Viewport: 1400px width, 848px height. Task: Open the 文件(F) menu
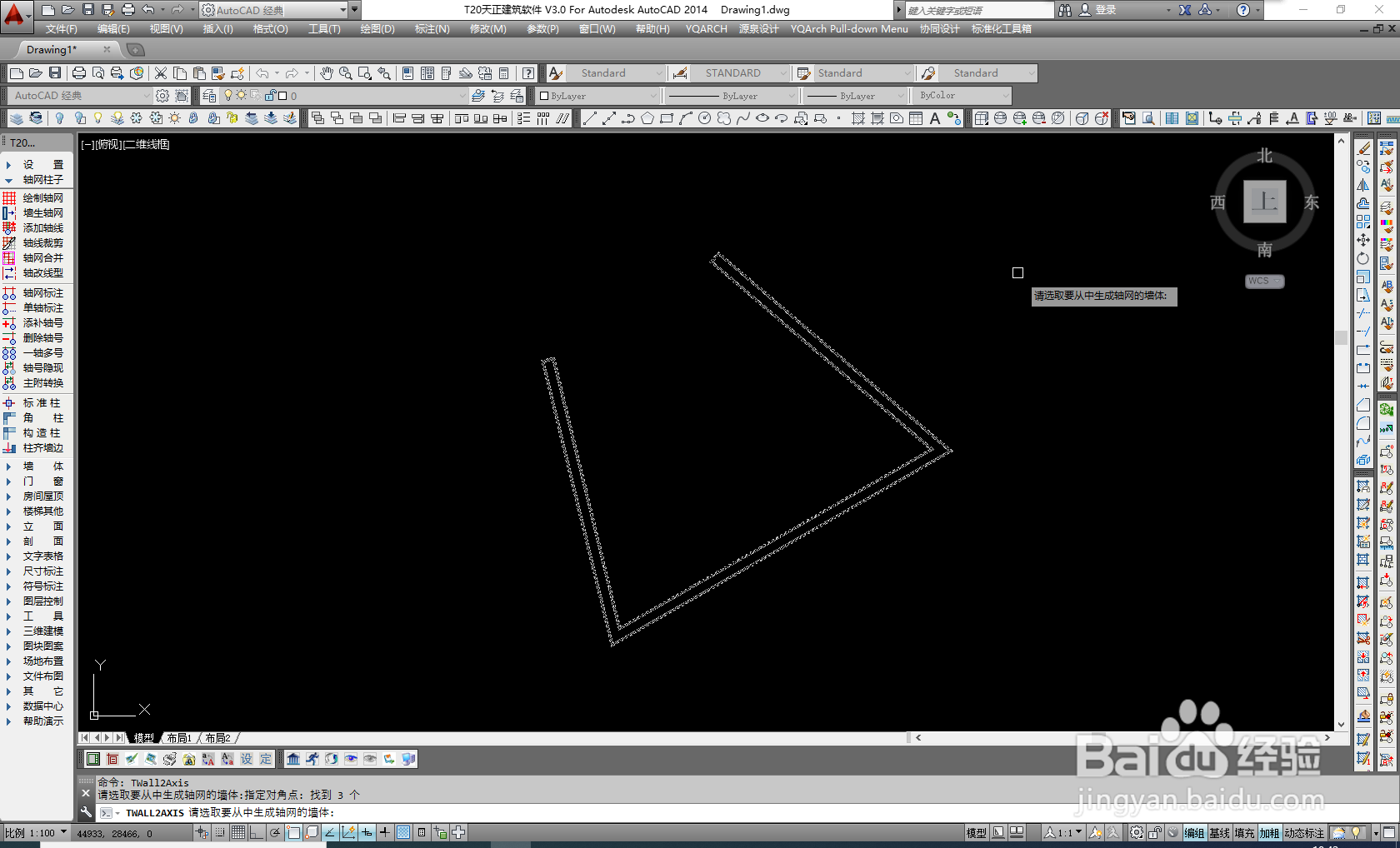tap(62, 29)
